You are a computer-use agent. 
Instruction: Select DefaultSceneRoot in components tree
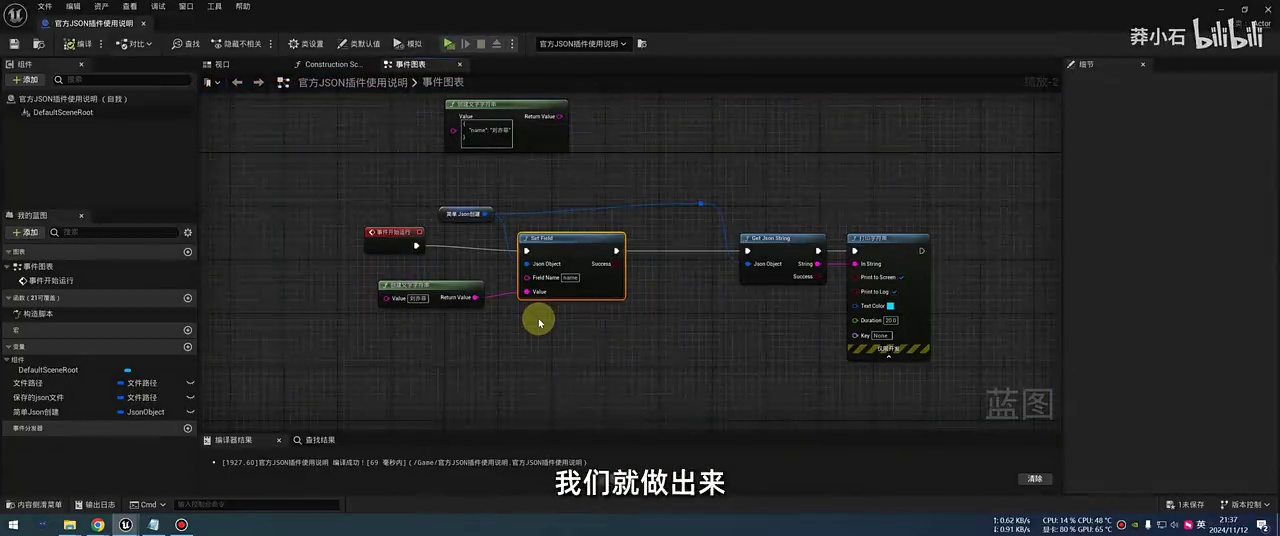click(x=62, y=112)
